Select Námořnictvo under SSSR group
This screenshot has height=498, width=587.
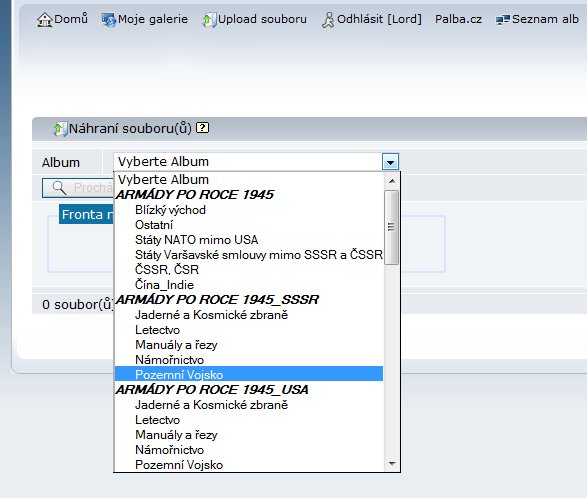point(249,359)
